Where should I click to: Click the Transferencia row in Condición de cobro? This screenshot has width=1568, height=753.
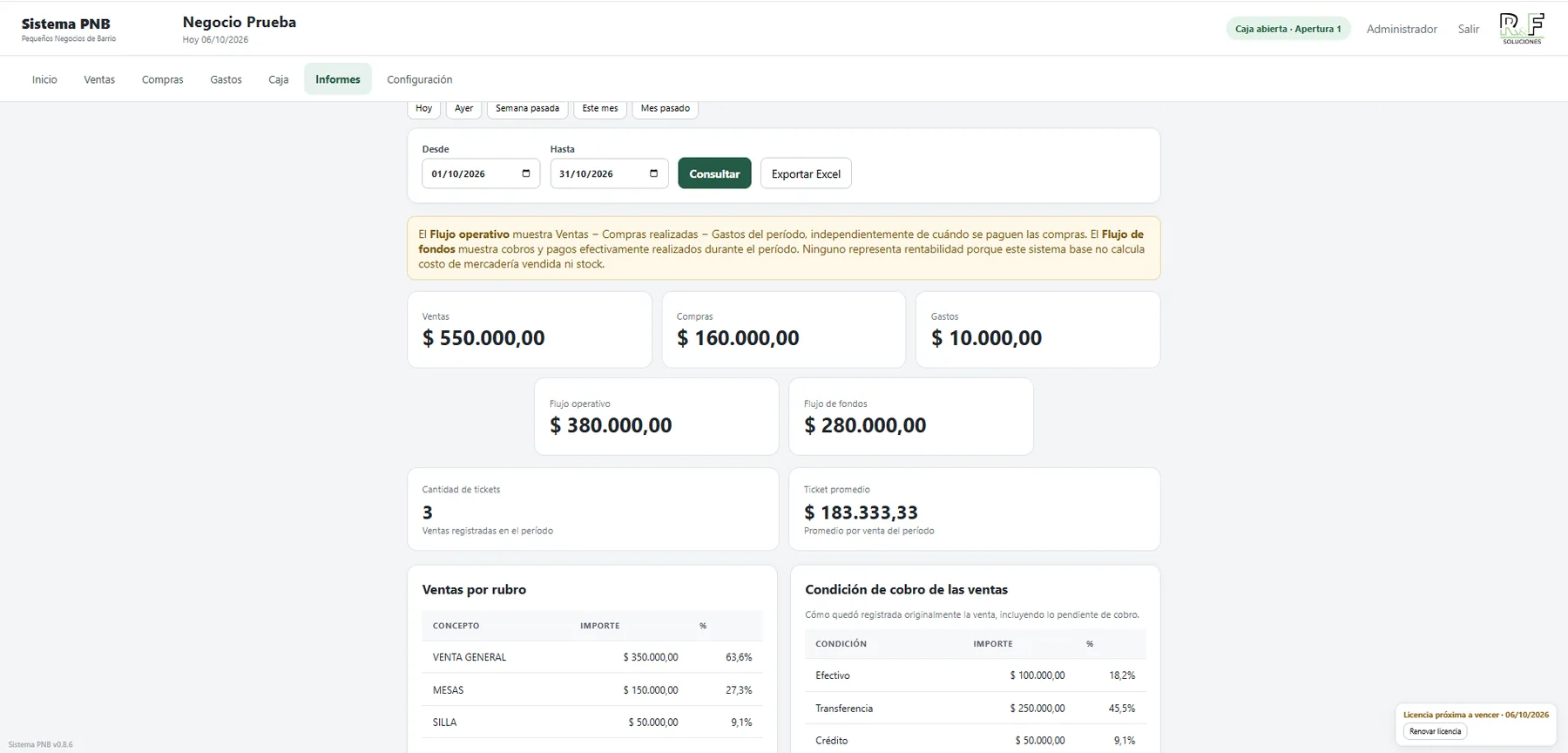(x=976, y=708)
